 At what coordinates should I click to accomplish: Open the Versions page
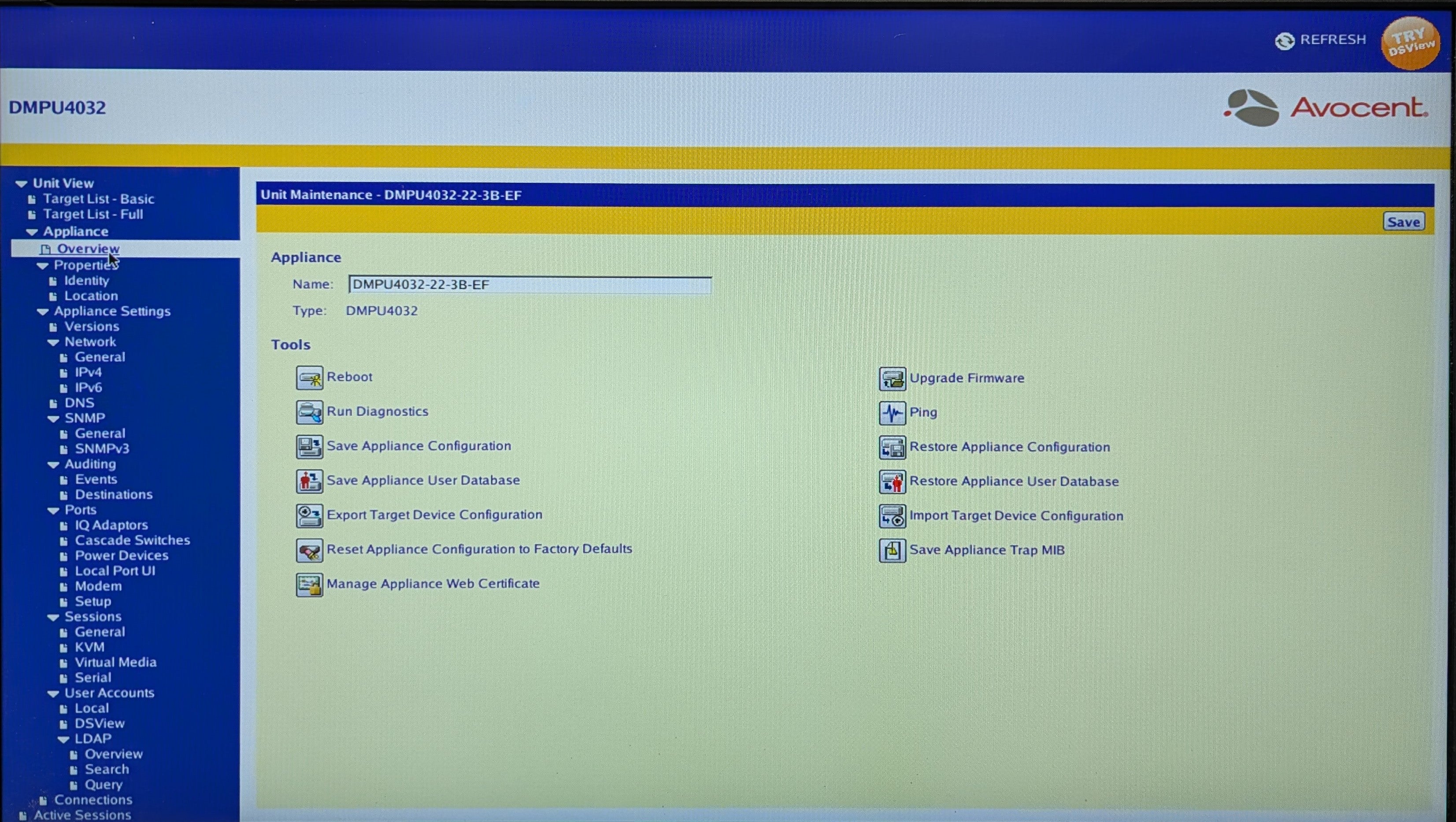92,326
